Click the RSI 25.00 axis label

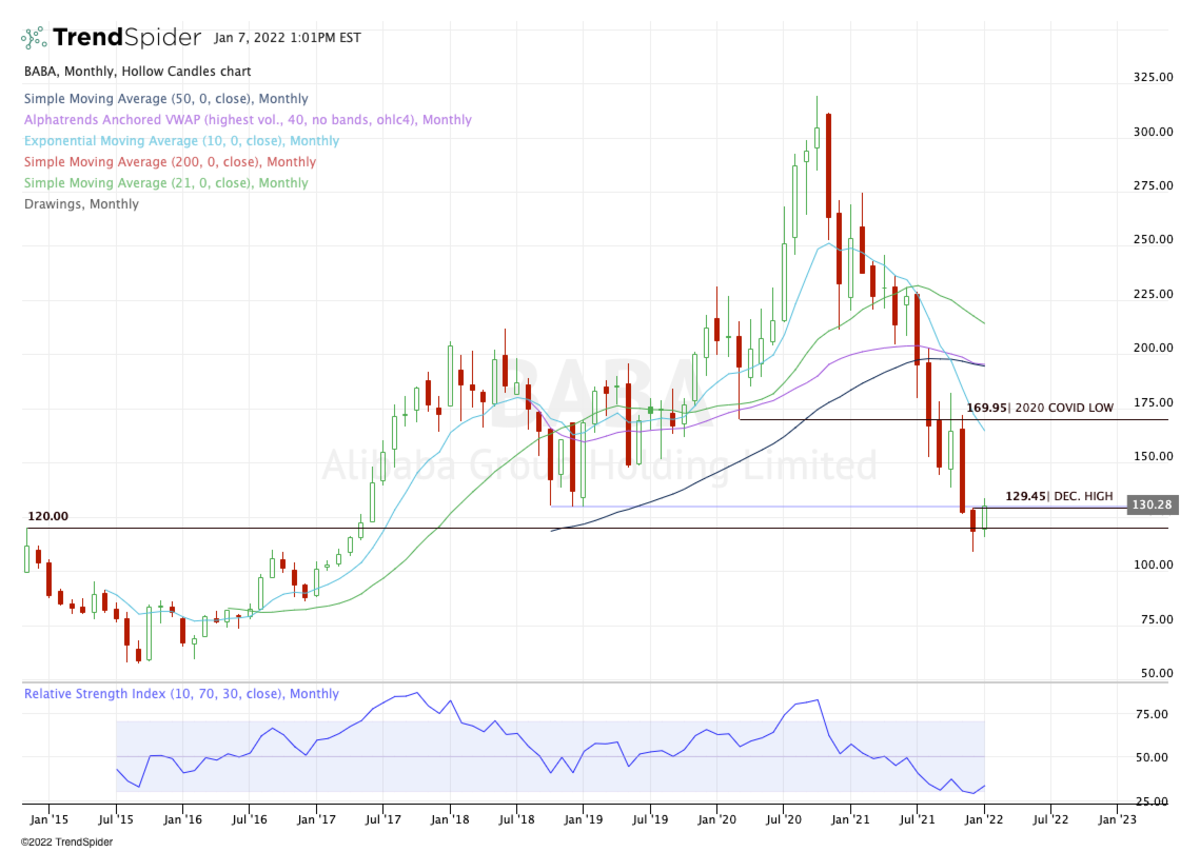(x=1154, y=802)
